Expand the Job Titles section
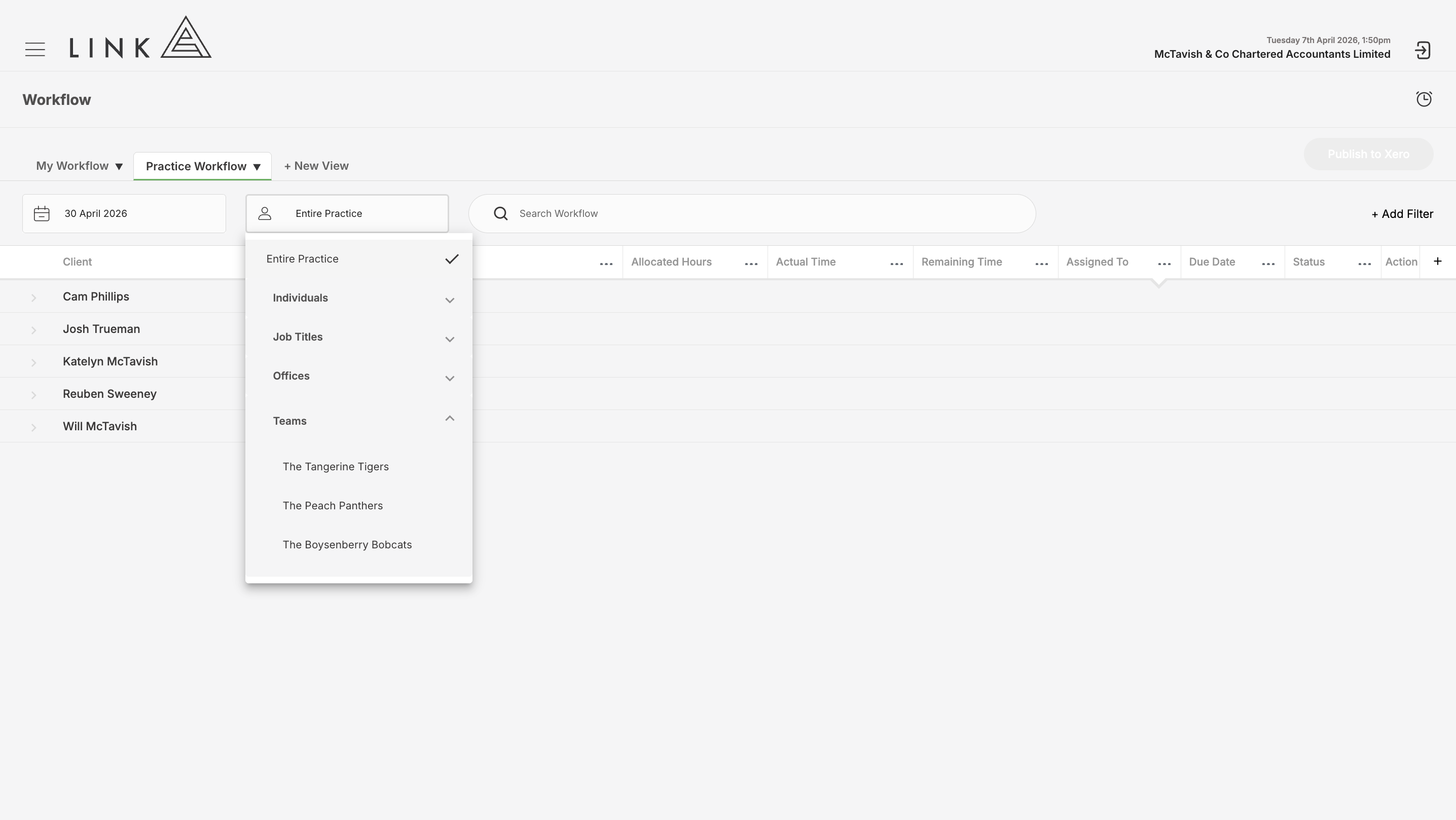The image size is (1456, 820). tap(359, 337)
